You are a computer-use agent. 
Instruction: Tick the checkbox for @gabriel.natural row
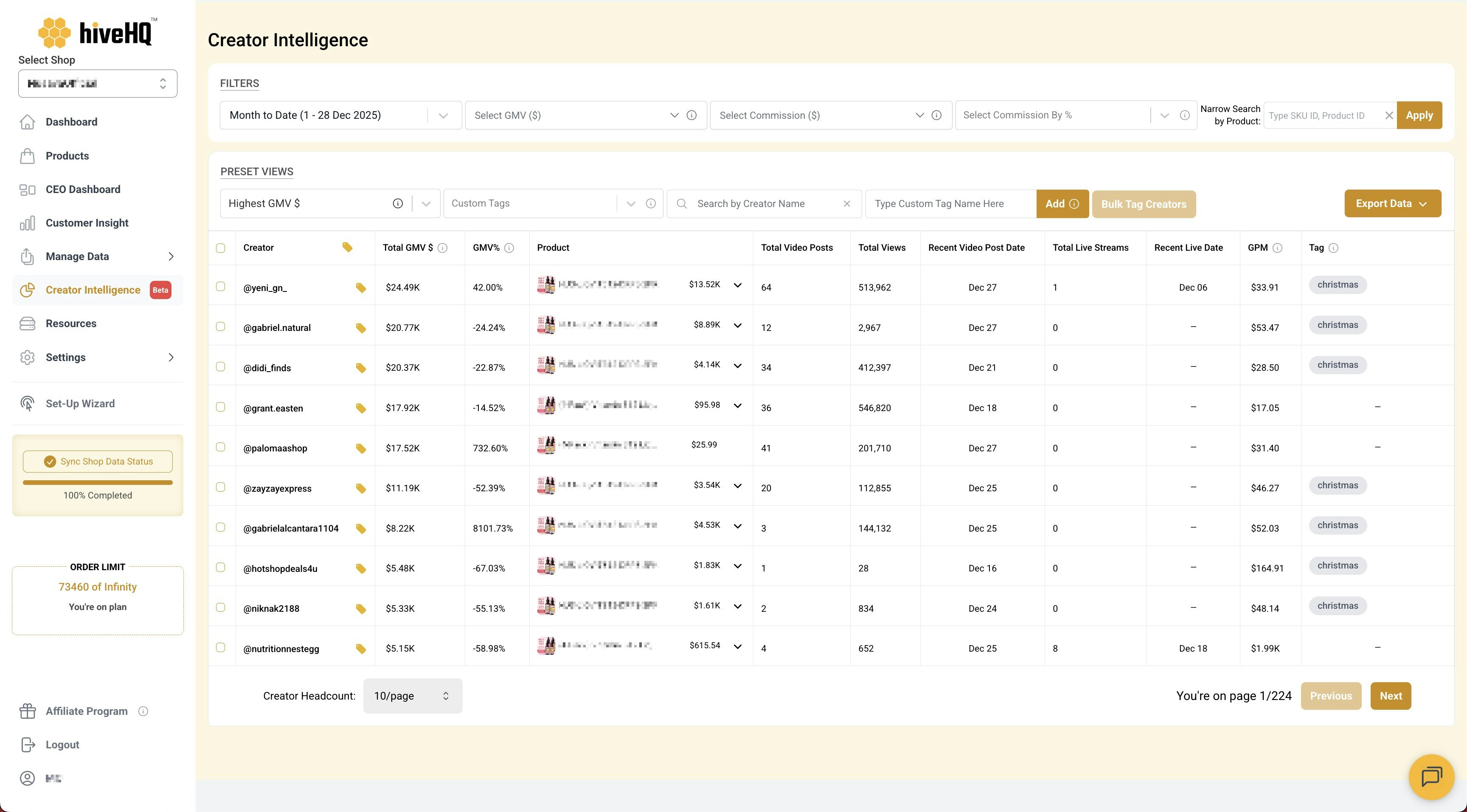tap(220, 327)
